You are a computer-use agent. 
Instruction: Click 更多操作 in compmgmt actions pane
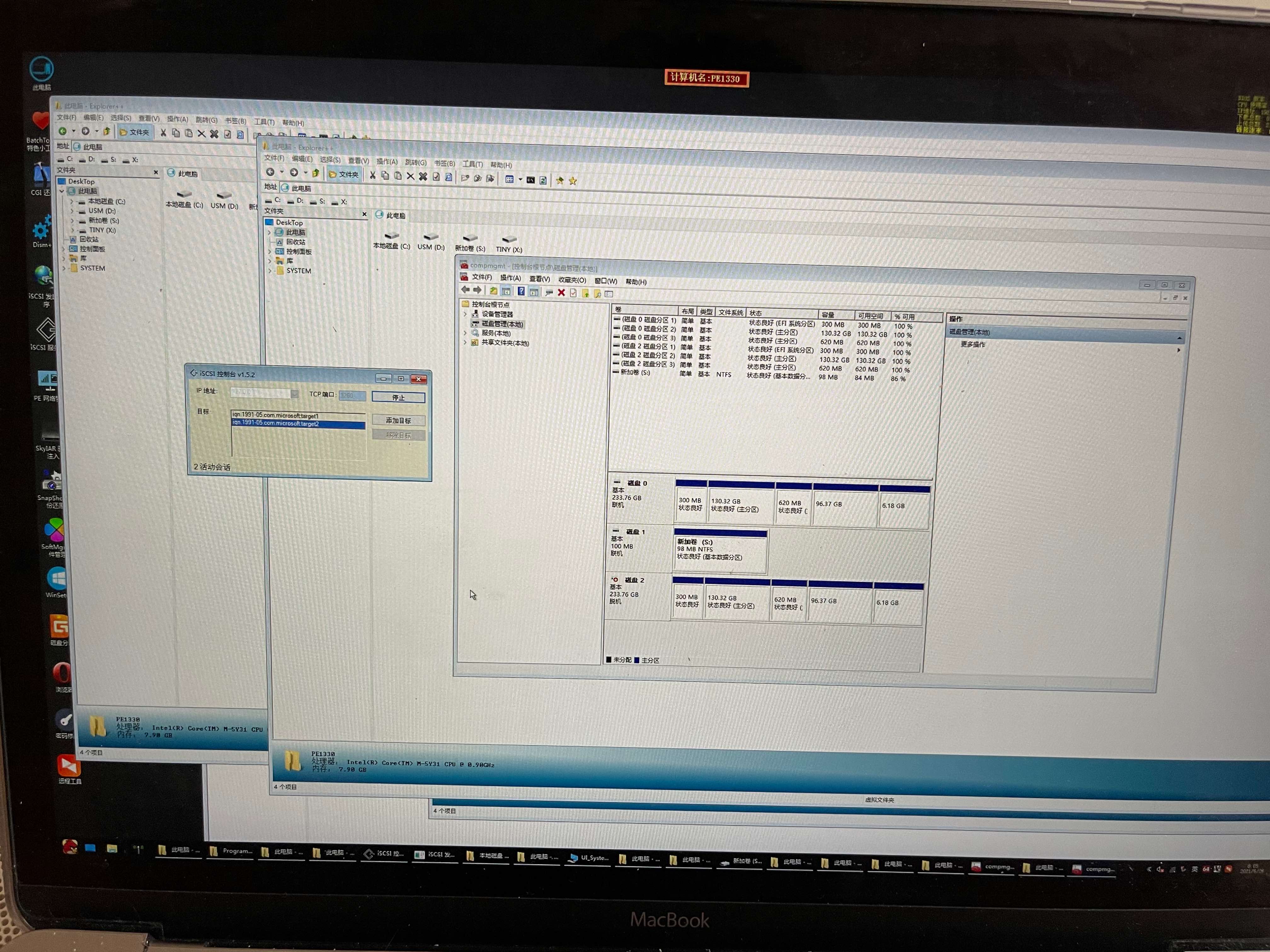pos(973,344)
